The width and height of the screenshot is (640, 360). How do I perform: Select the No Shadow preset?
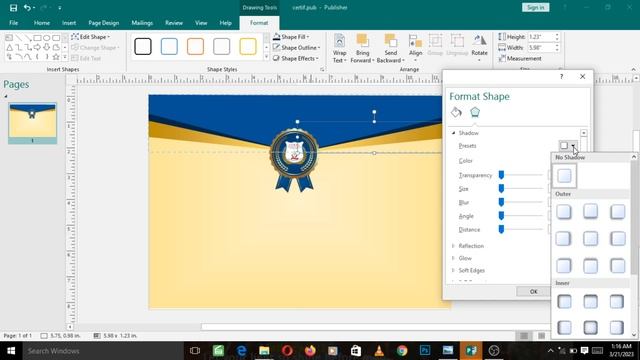point(564,176)
